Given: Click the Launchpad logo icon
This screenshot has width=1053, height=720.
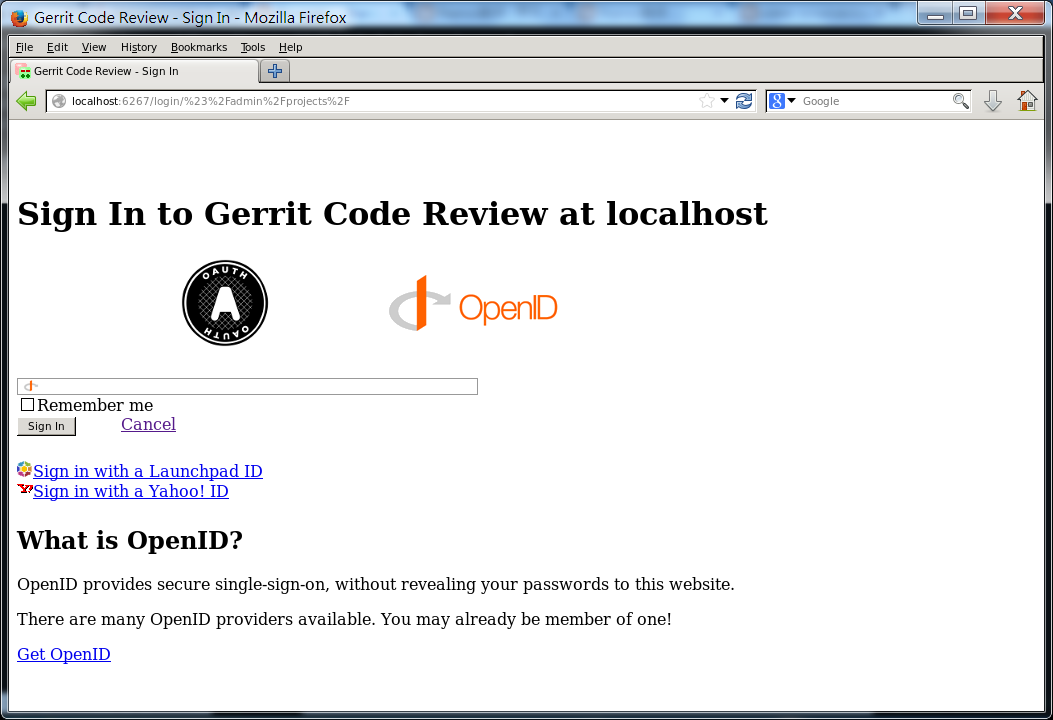Looking at the screenshot, I should click(x=24, y=469).
